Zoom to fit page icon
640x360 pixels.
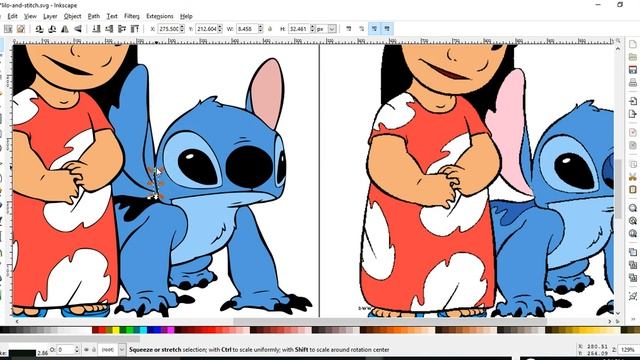(633, 233)
